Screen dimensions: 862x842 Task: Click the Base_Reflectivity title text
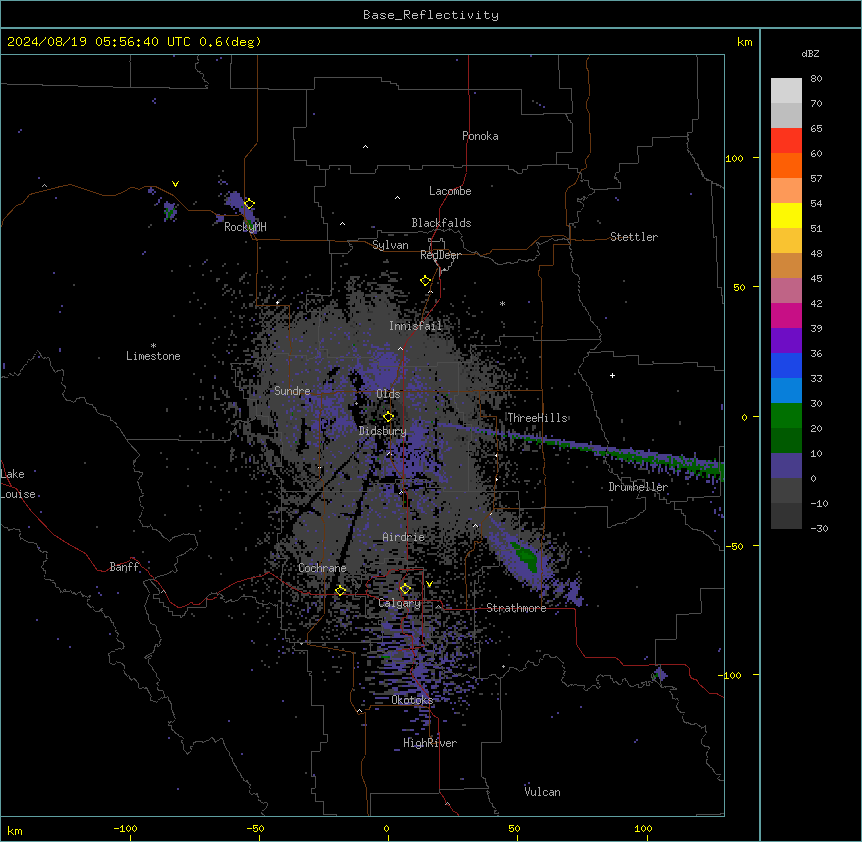click(431, 15)
